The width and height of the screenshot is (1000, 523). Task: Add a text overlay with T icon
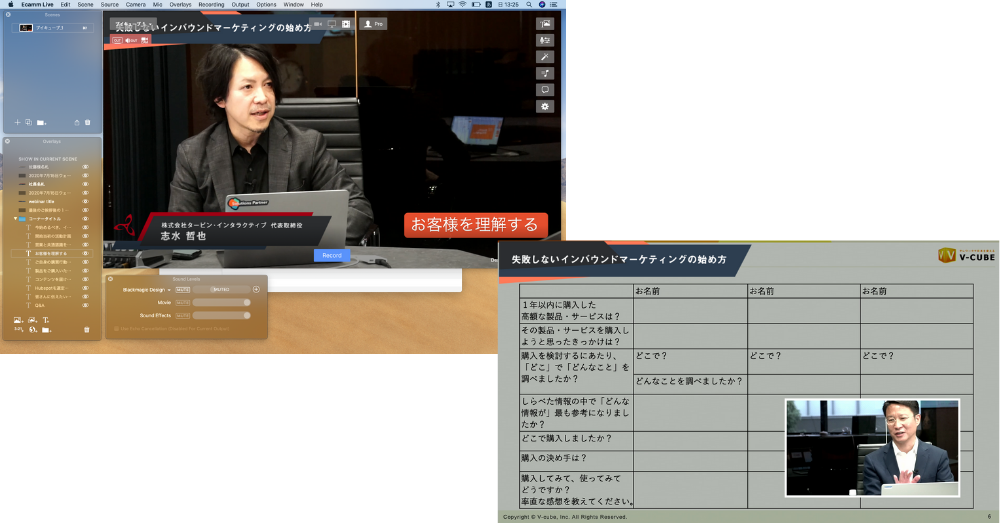pyautogui.click(x=47, y=320)
